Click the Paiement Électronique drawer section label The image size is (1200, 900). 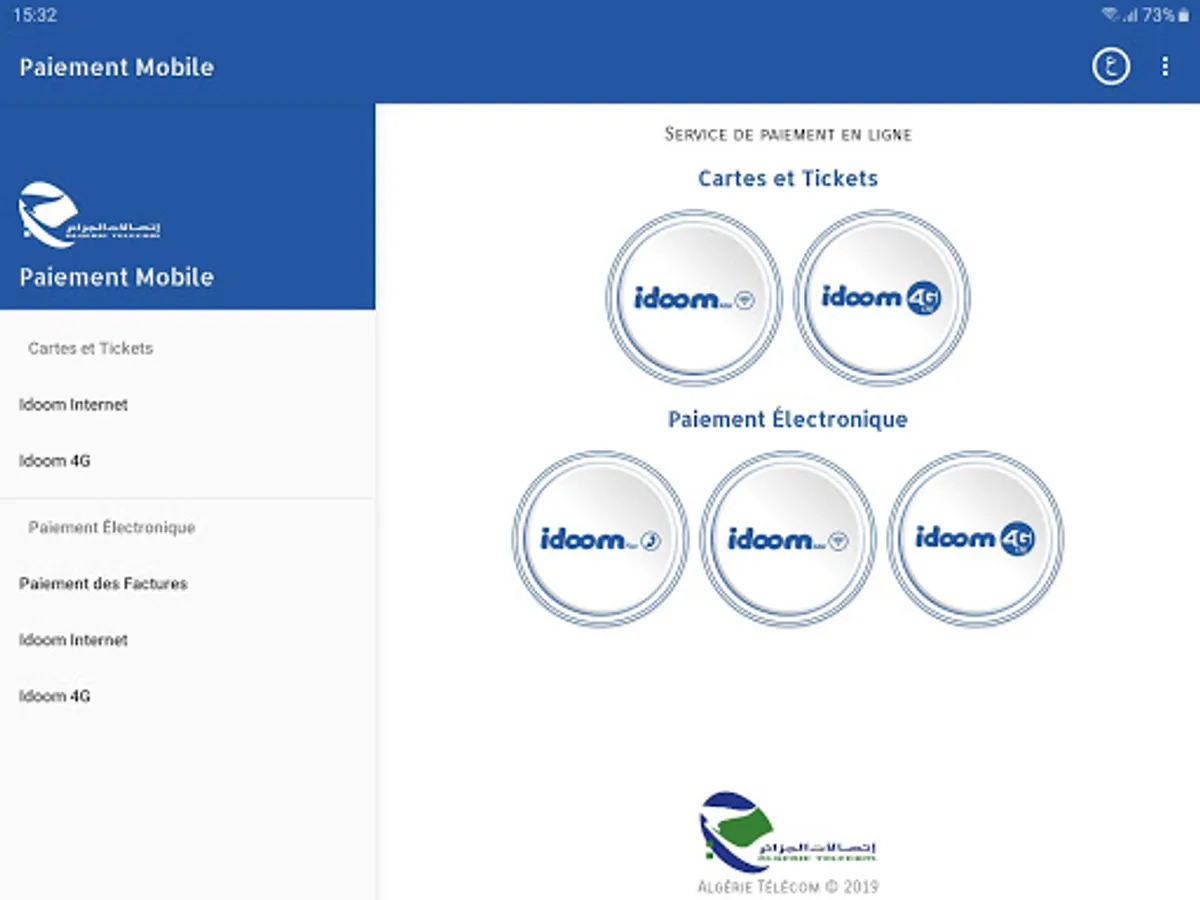click(x=112, y=527)
